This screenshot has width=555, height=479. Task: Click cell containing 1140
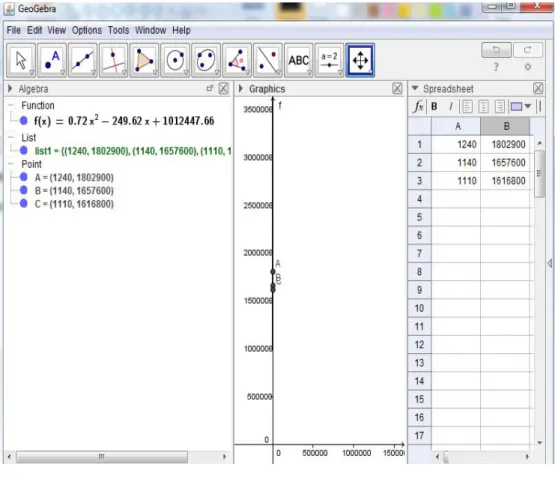tap(456, 162)
